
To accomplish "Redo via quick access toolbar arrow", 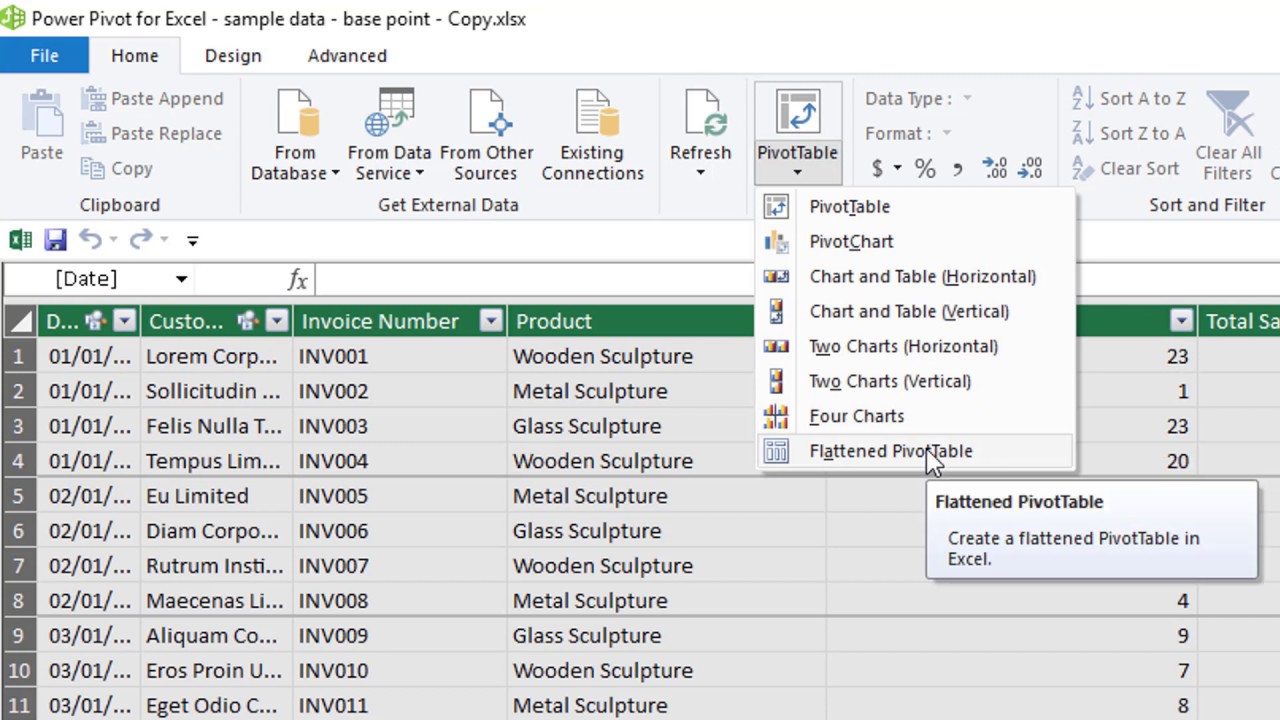I will pyautogui.click(x=141, y=240).
